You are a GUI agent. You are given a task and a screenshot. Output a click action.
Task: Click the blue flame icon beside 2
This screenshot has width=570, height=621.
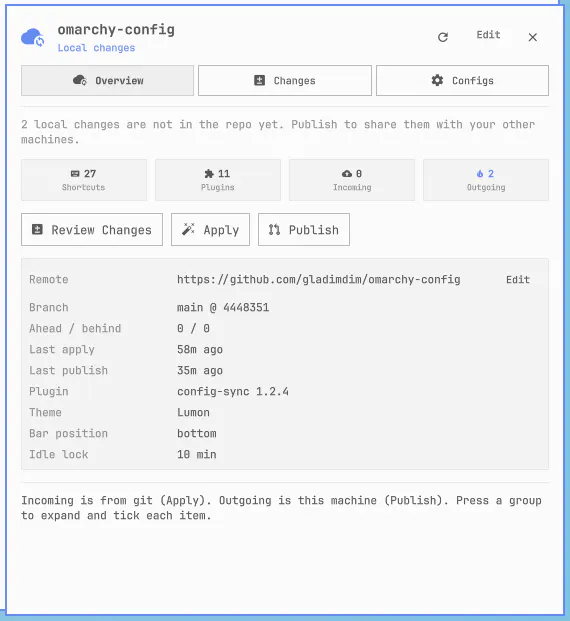pos(480,174)
